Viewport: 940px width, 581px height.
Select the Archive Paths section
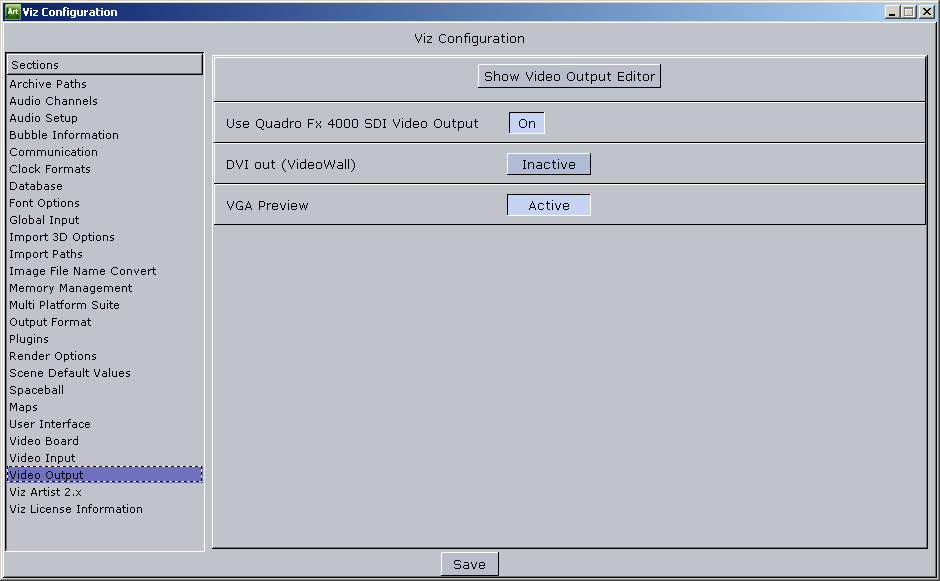(46, 84)
